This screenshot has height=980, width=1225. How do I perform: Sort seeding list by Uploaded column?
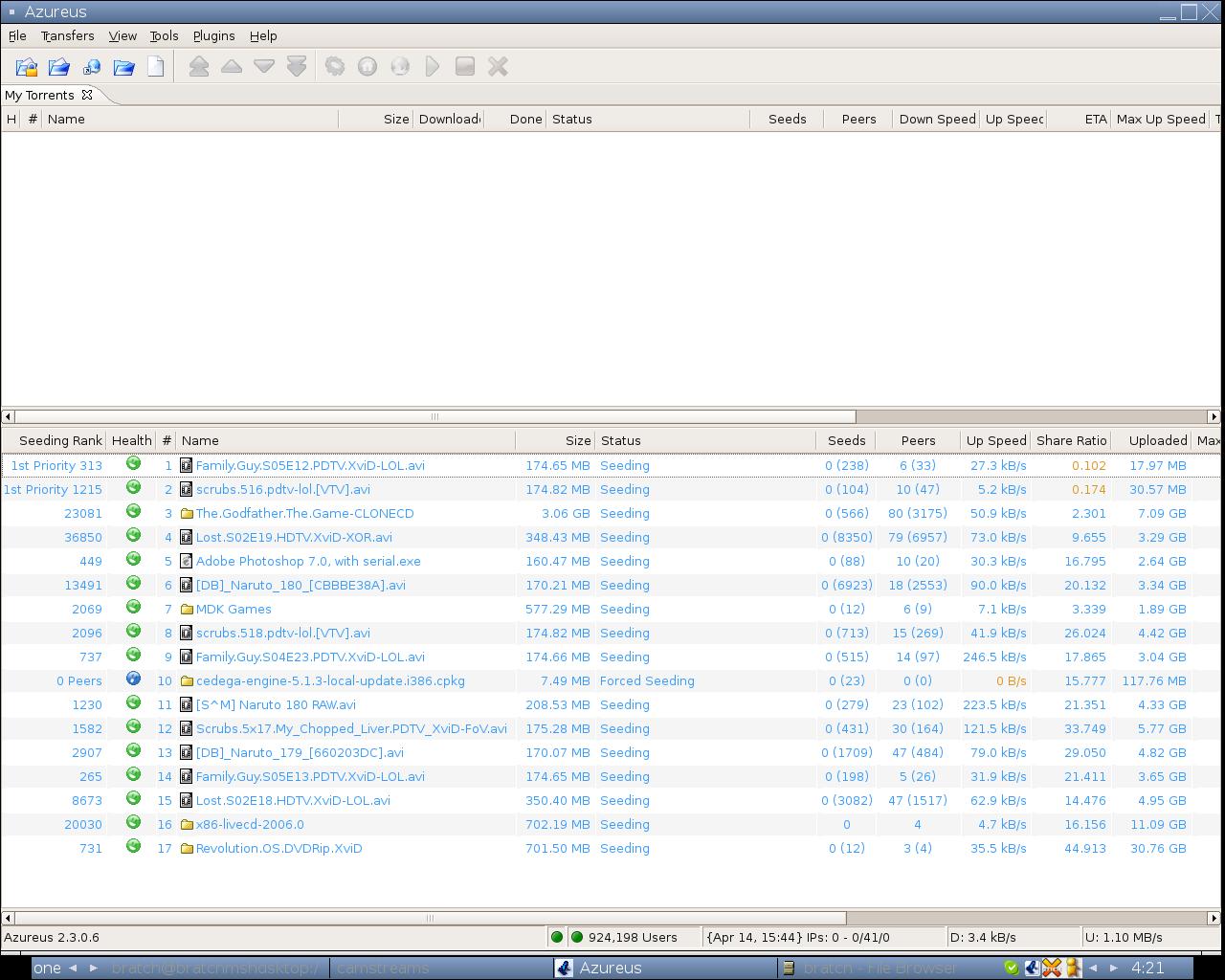(x=1151, y=440)
